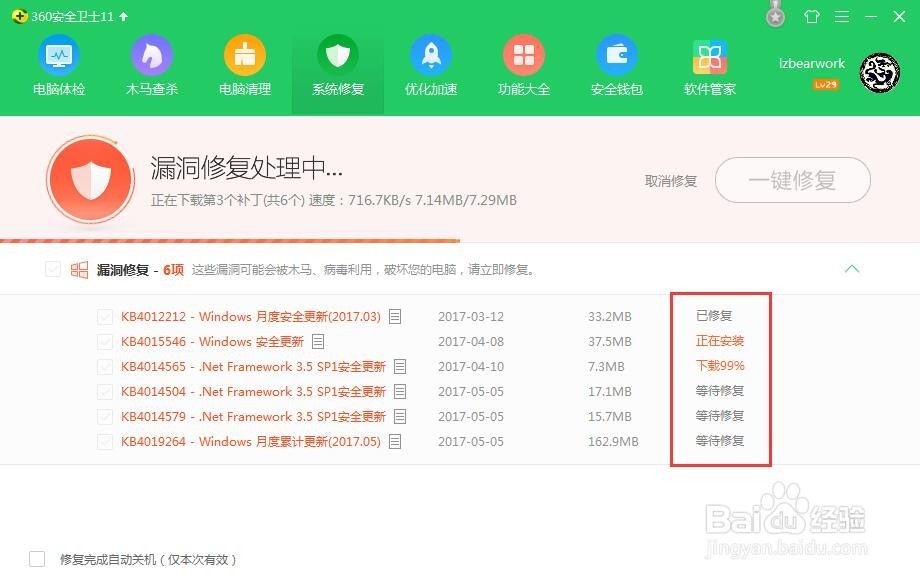Open details icon for KB4014504
Viewport: 920px width, 580px height.
point(400,391)
